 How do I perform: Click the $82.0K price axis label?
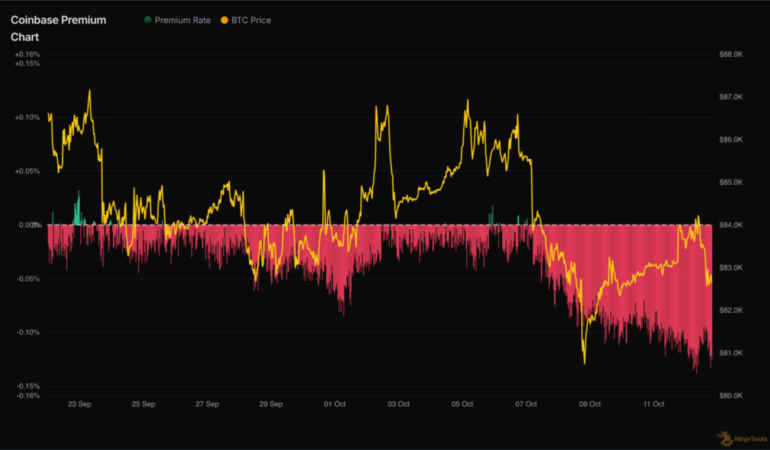click(x=731, y=310)
